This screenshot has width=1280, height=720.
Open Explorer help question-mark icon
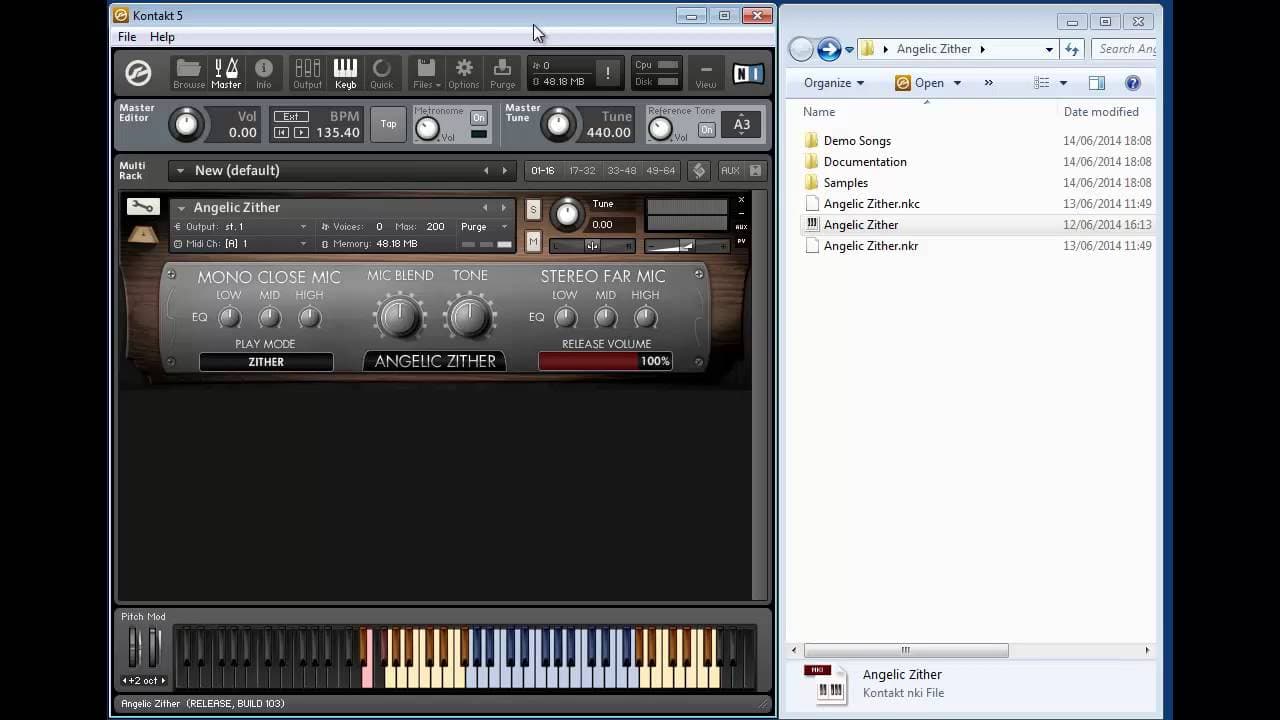1133,83
